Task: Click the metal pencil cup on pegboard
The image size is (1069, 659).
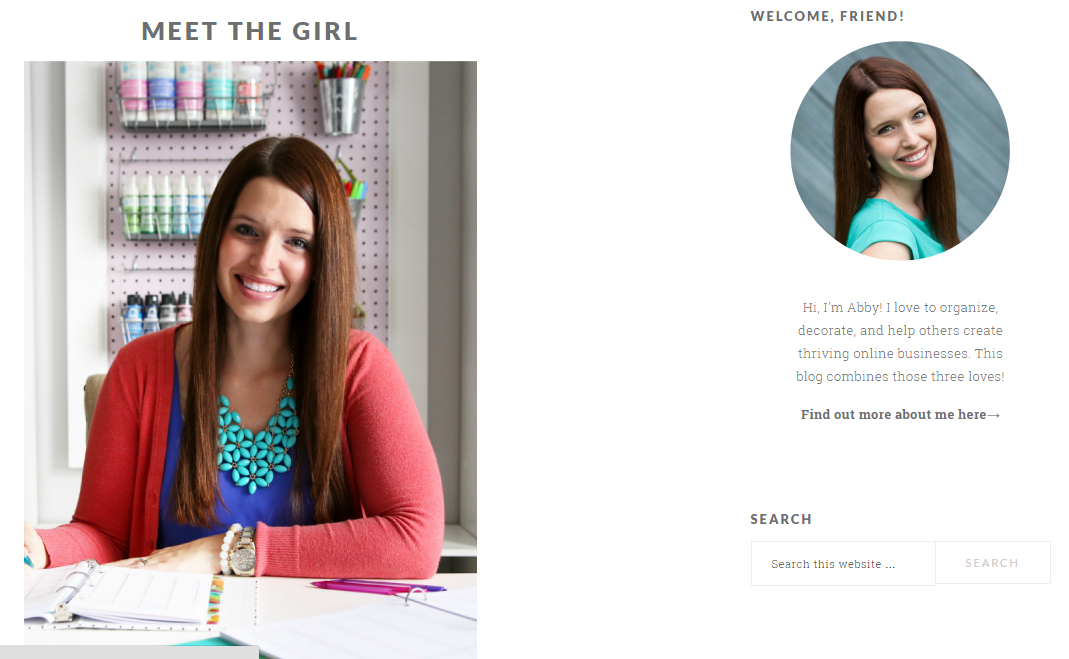Action: pyautogui.click(x=342, y=102)
